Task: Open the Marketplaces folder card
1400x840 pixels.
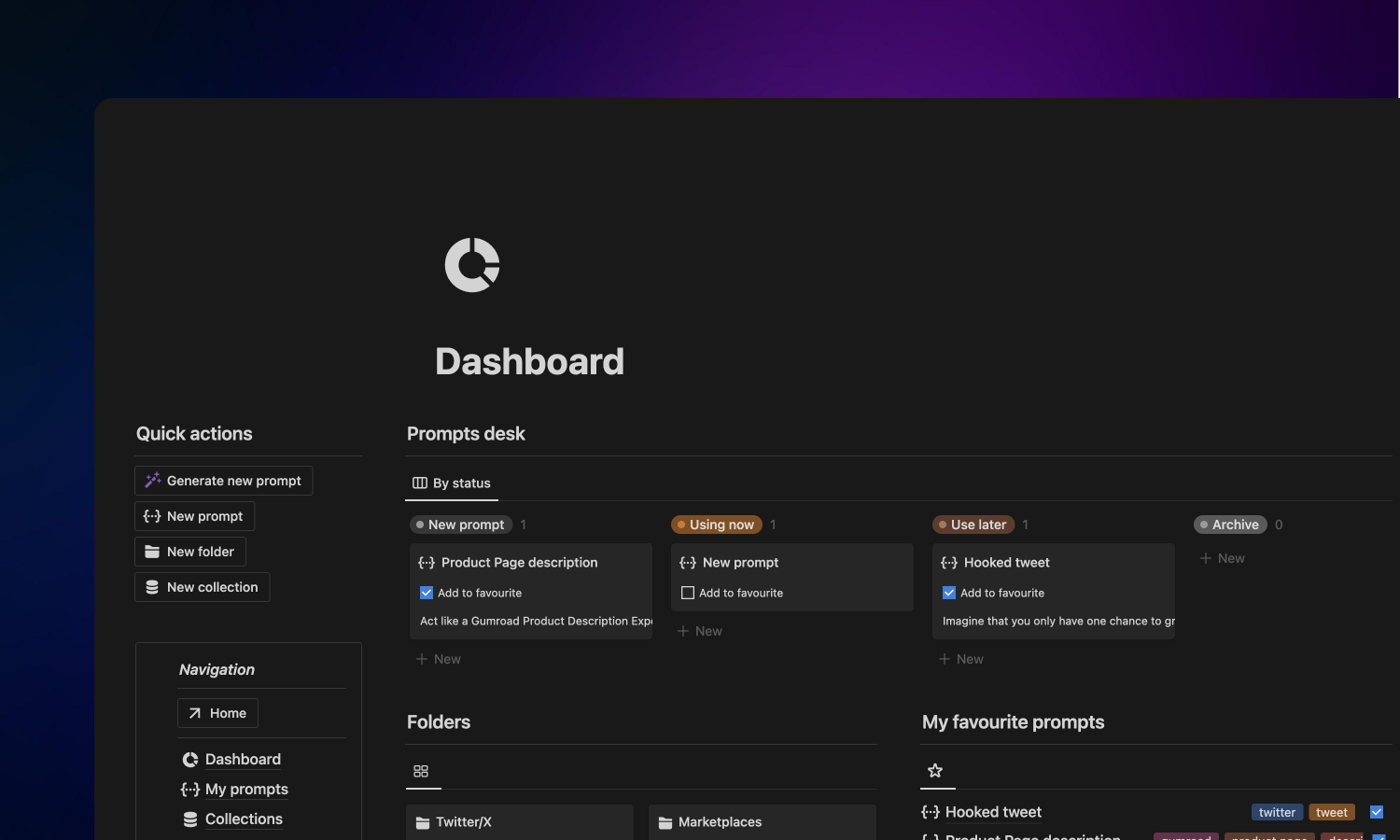Action: 763,822
